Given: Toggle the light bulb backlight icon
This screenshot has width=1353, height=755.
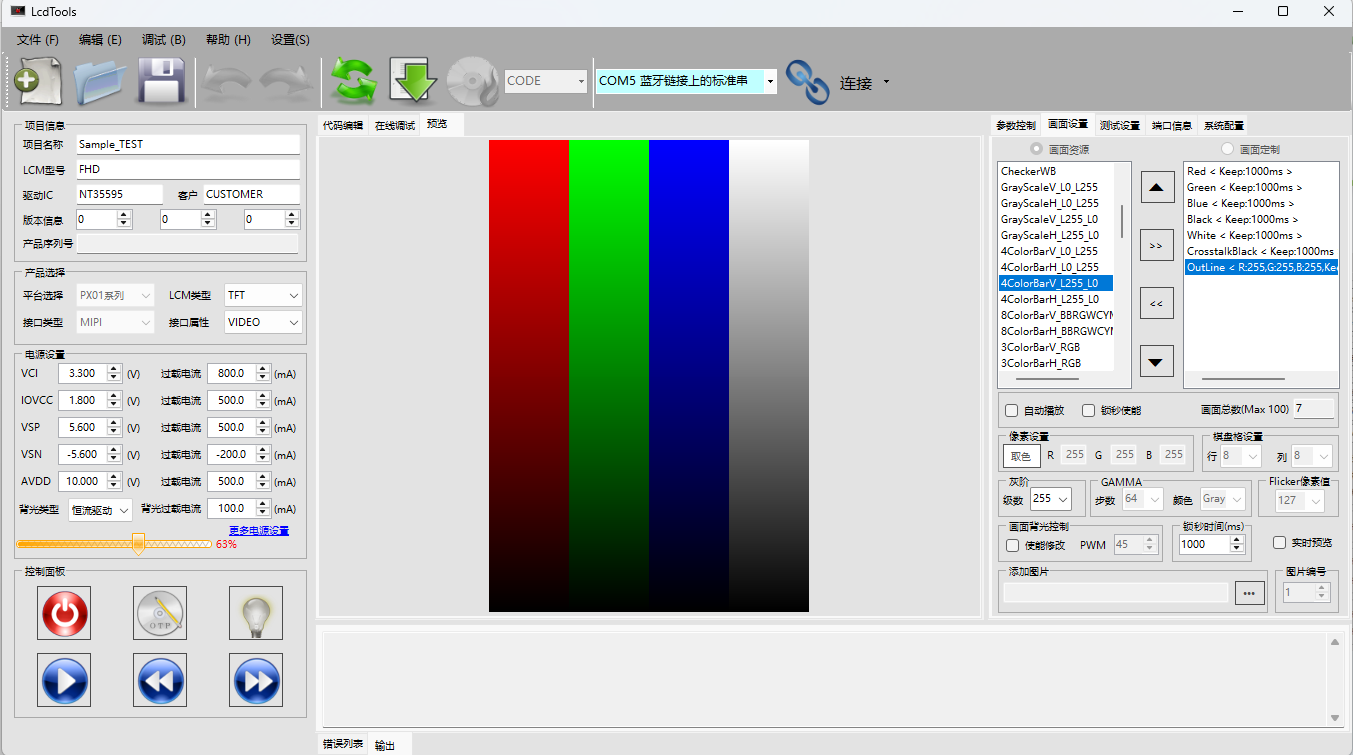Looking at the screenshot, I should [256, 613].
